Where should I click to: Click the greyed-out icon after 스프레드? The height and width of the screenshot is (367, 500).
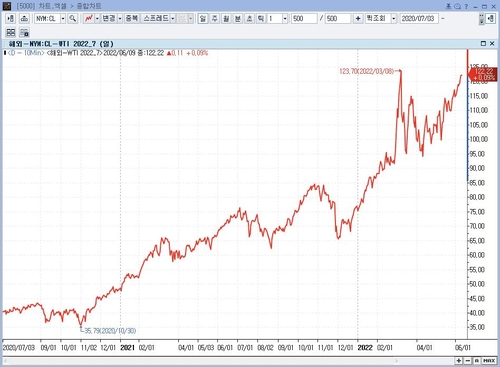click(x=182, y=18)
